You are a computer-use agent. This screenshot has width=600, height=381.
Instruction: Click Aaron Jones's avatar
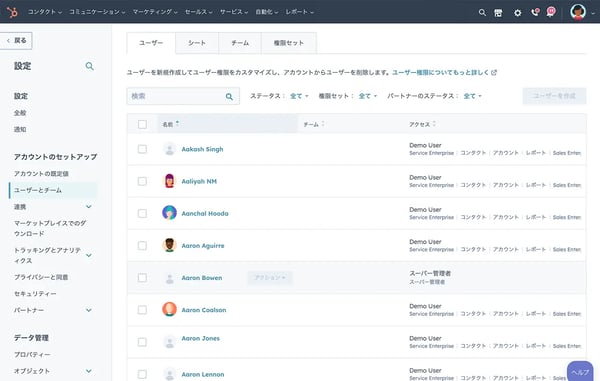169,342
